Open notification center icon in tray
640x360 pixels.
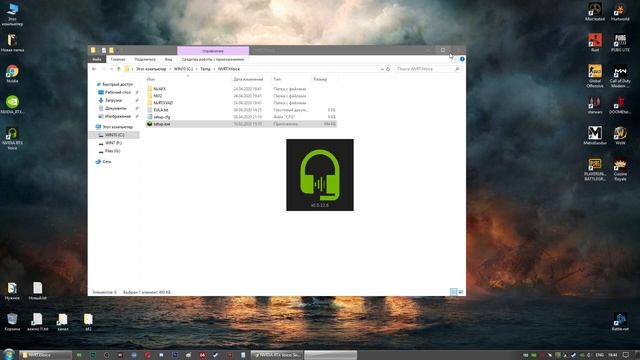[626, 355]
